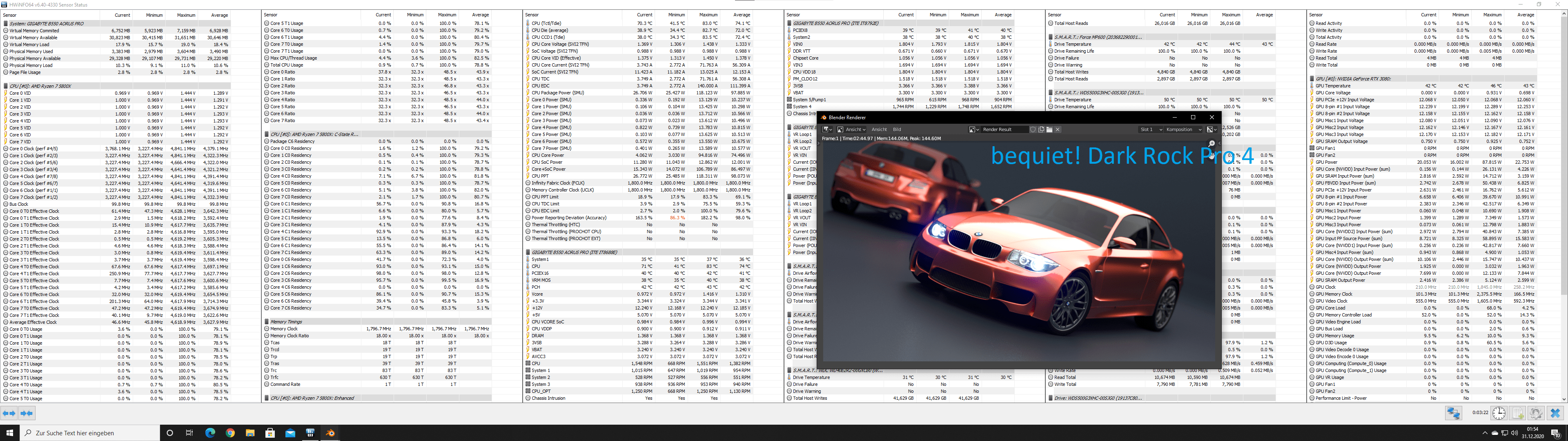Viewport: 1568px width, 441px height.
Task: Select the CPU Package Power (SMU) row
Action: (639, 93)
